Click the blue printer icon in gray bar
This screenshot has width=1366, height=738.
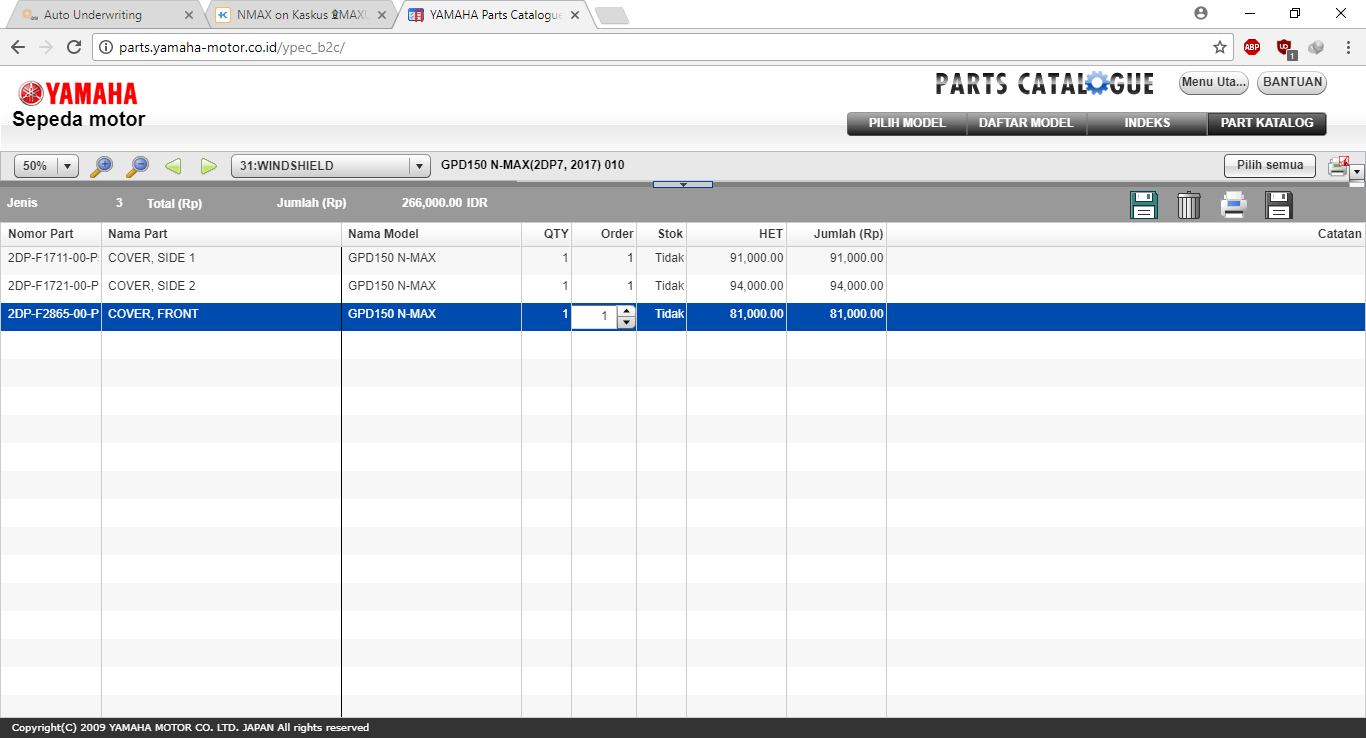(1234, 205)
